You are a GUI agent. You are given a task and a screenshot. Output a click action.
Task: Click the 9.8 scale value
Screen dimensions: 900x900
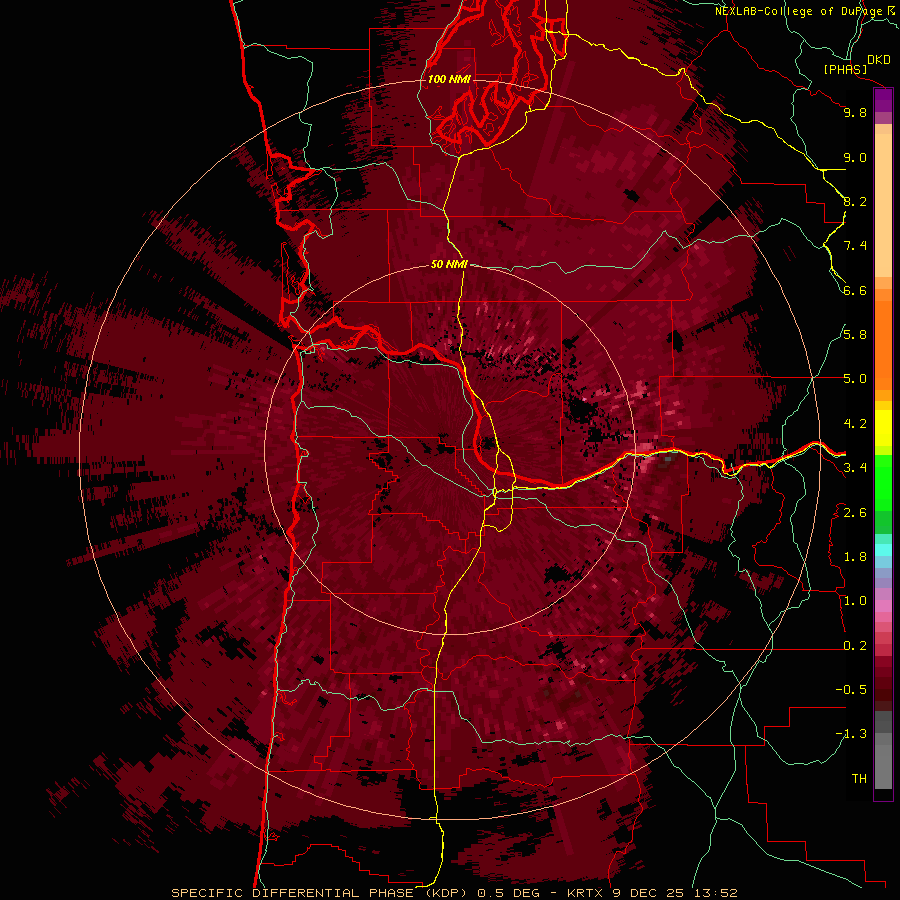click(855, 112)
